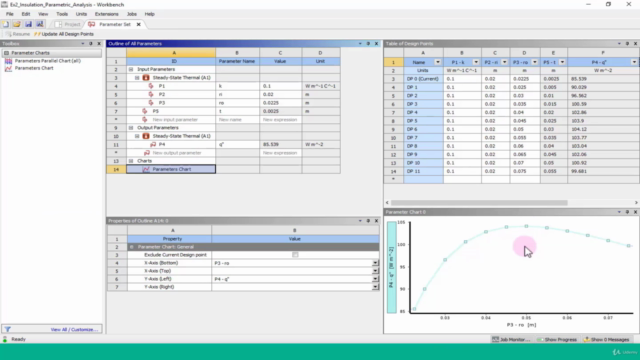Collapse output Steady-State Thermal (A1) node

[137, 136]
